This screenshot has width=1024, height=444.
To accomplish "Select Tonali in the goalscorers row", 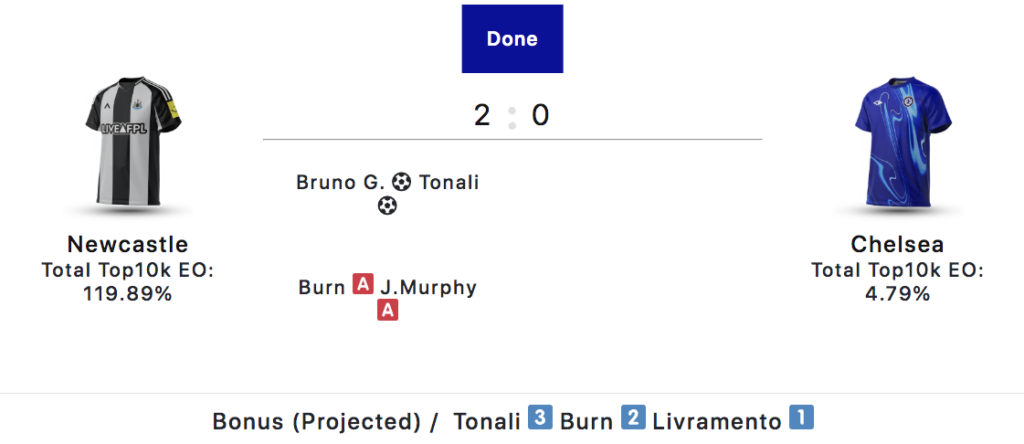I will tap(449, 182).
